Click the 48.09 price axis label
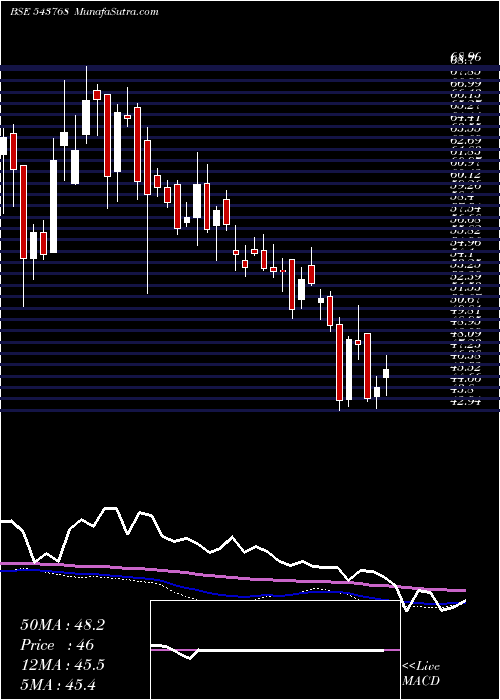 point(466,334)
